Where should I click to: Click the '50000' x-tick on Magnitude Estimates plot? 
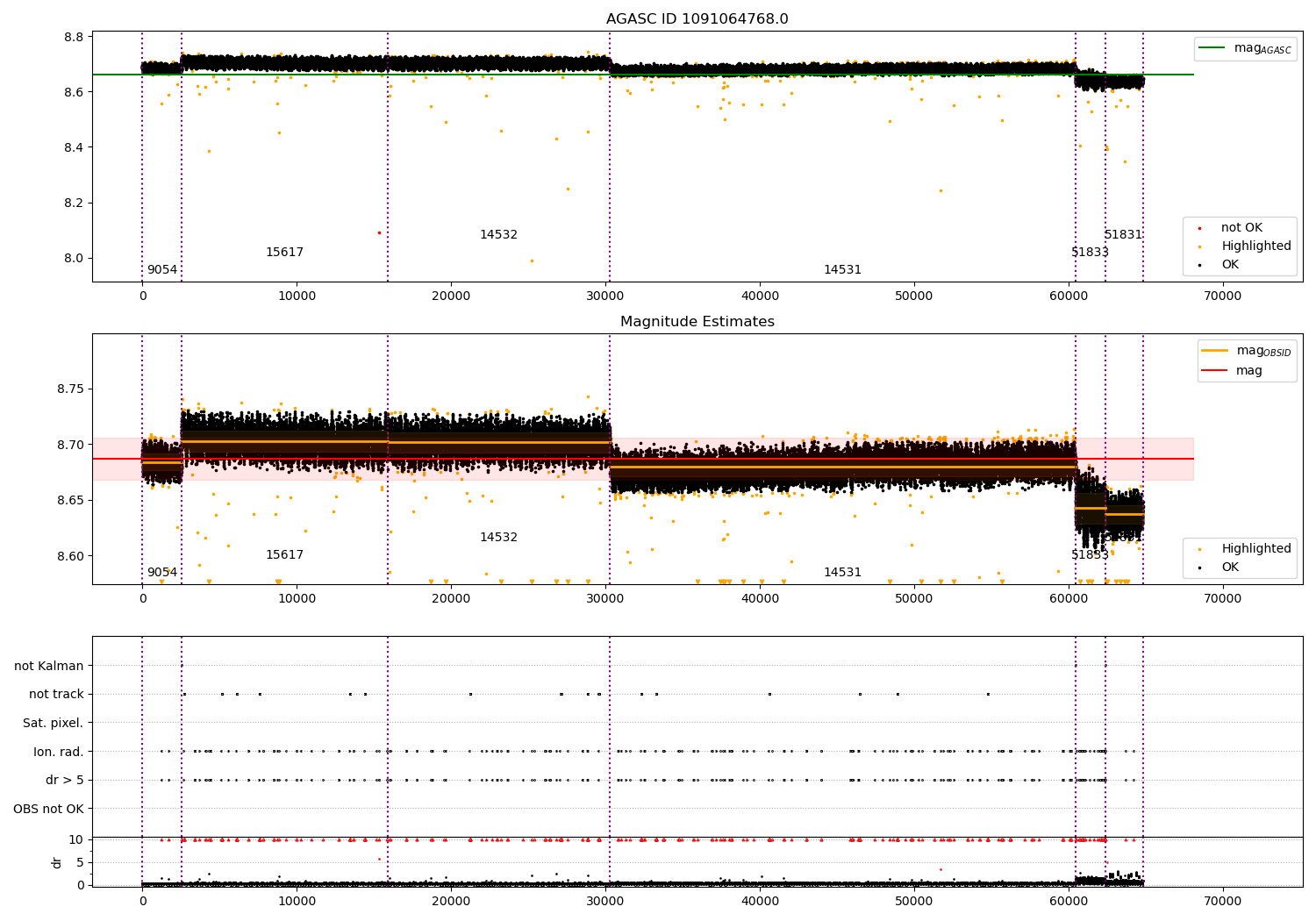(913, 598)
